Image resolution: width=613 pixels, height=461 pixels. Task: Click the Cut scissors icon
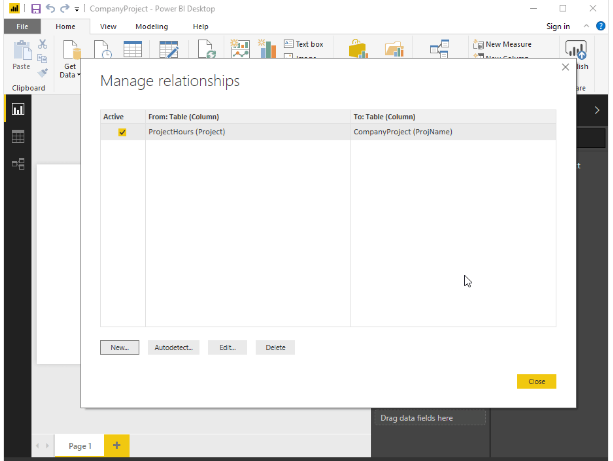42,44
